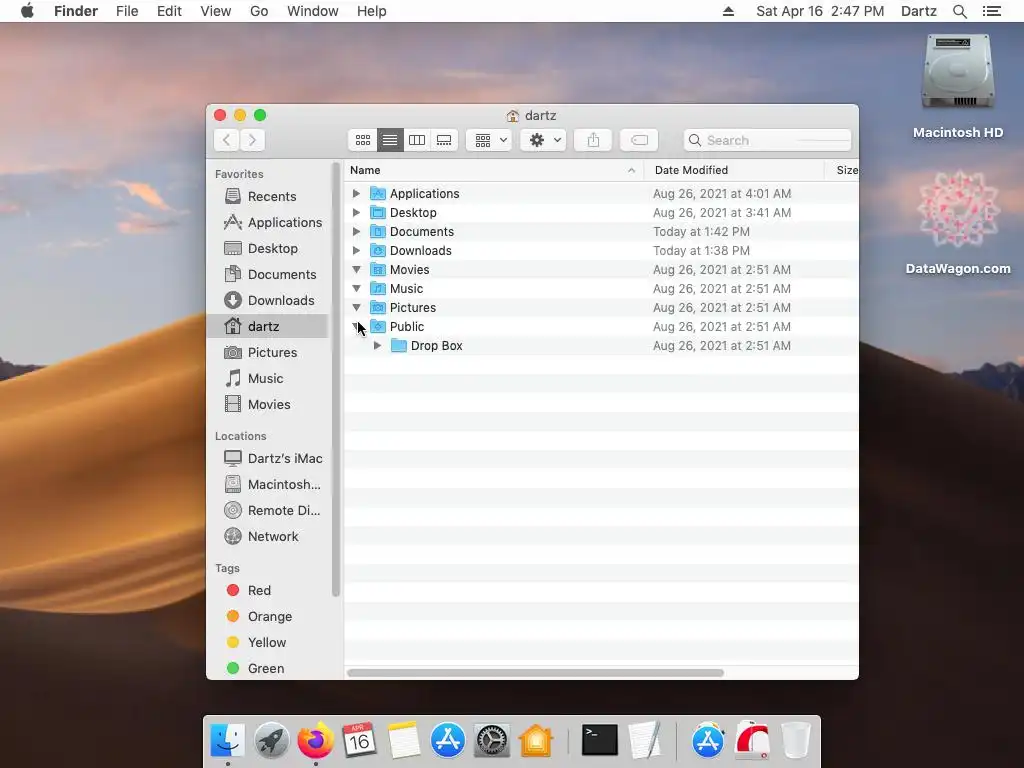Select the Public folder in the list
Screen dimensions: 1024x768
(x=601, y=327)
